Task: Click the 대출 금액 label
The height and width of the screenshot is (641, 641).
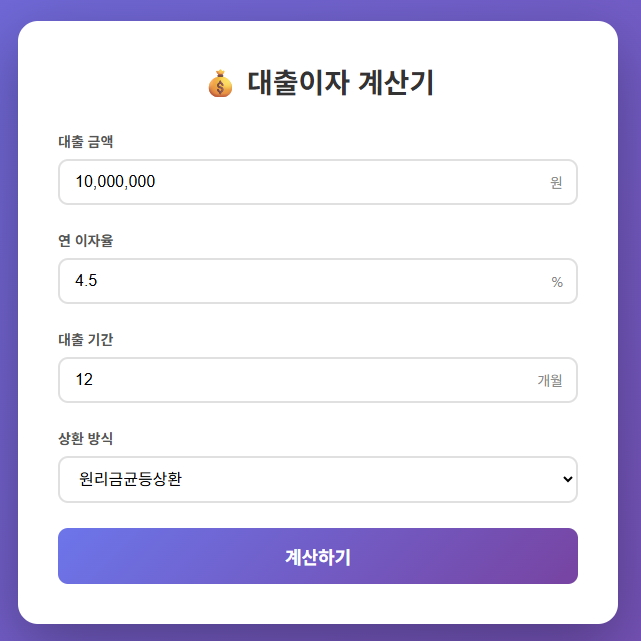Action: point(86,142)
